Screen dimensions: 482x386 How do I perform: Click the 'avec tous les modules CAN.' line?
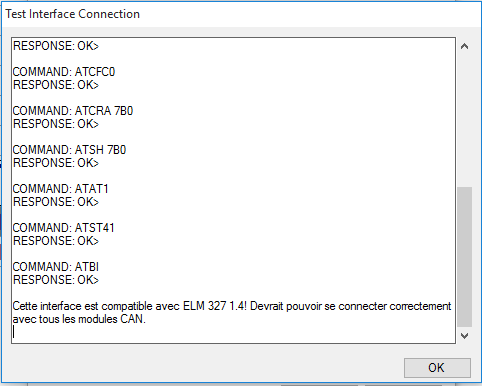[79, 319]
